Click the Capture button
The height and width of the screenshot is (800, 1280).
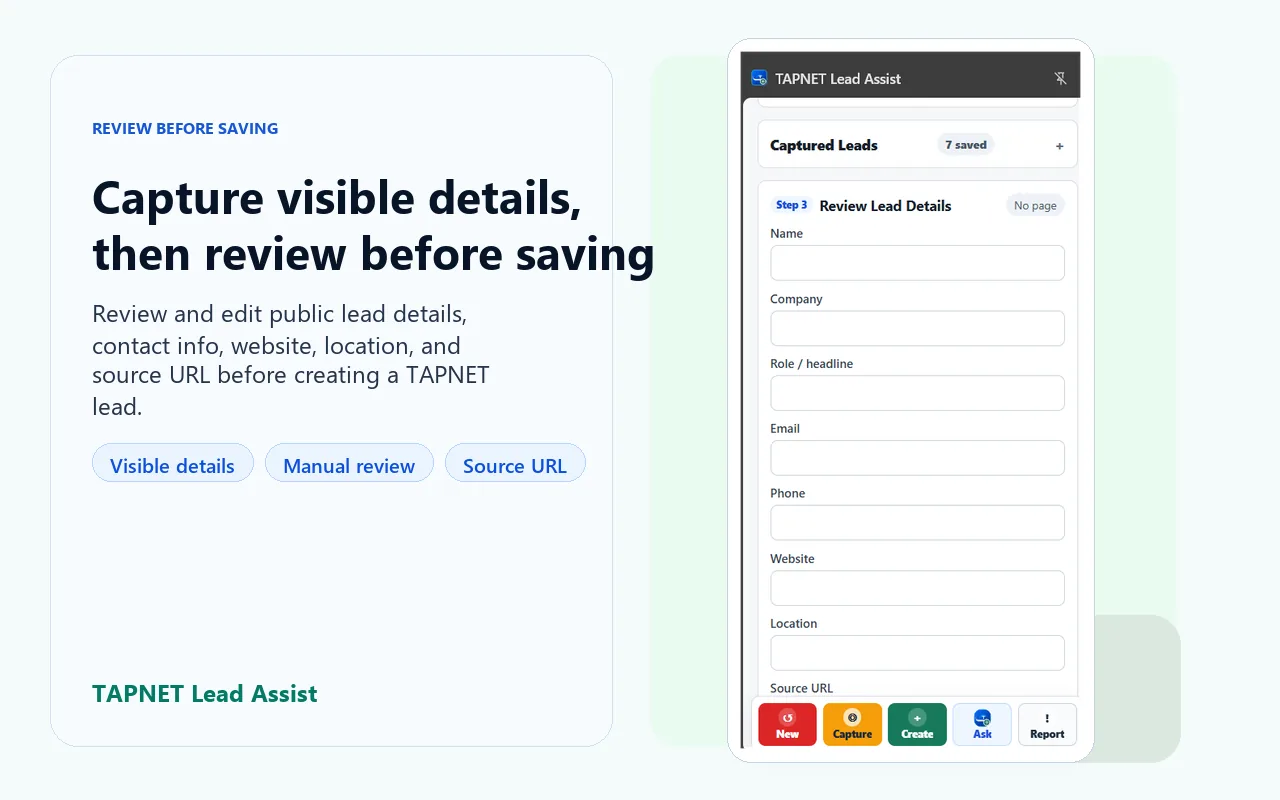[x=852, y=724]
